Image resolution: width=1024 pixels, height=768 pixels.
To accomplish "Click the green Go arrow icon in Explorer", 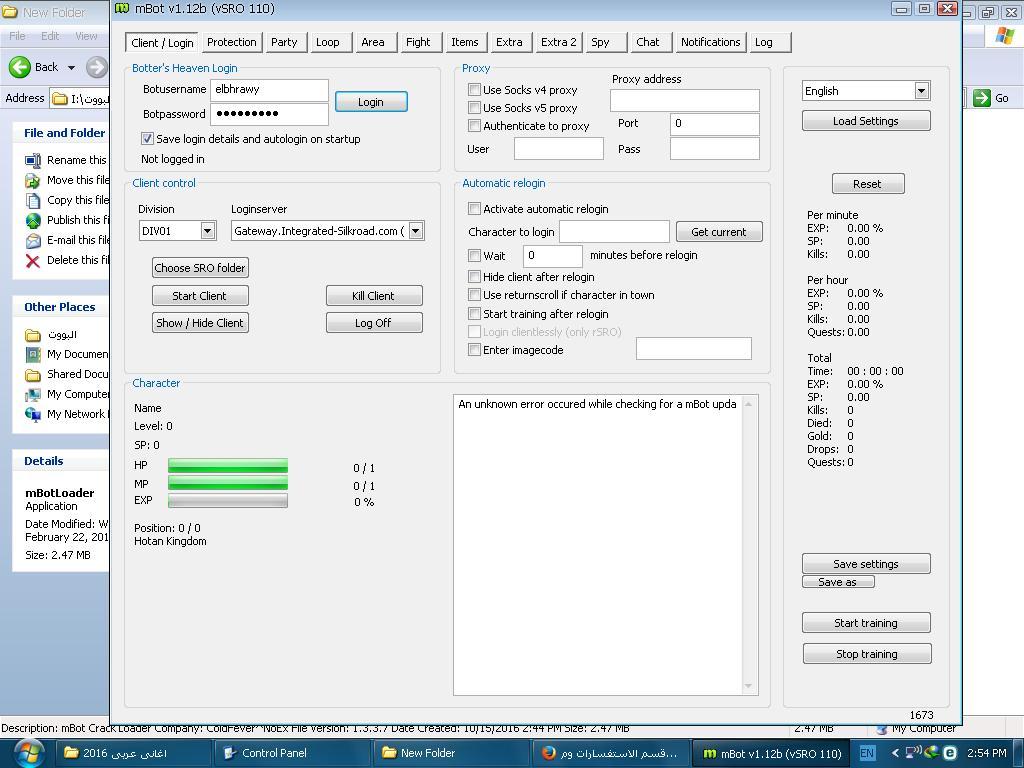I will [x=982, y=98].
